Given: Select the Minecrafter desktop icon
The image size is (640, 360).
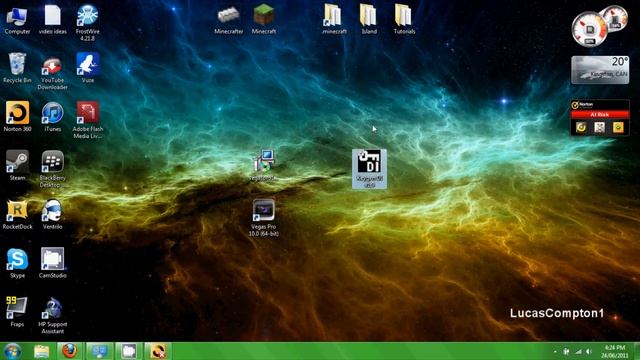Looking at the screenshot, I should coord(229,20).
